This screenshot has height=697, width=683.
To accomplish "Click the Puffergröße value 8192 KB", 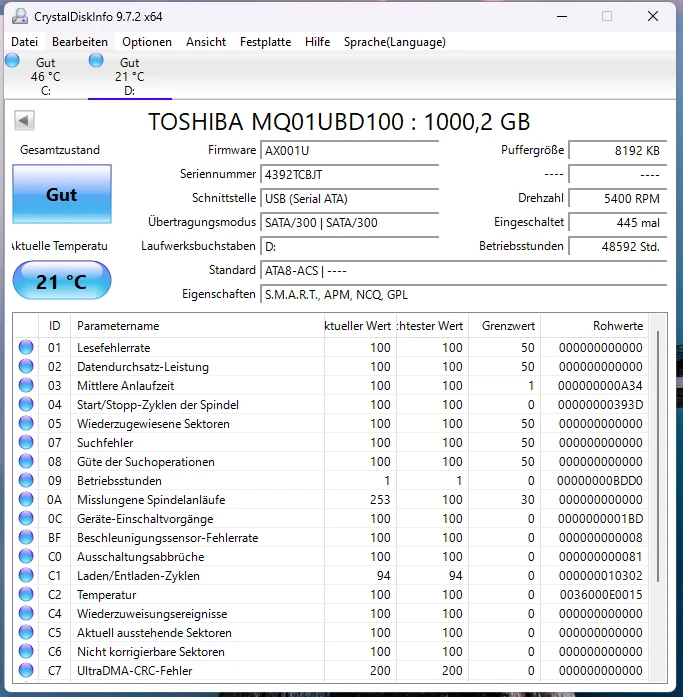I will 618,151.
